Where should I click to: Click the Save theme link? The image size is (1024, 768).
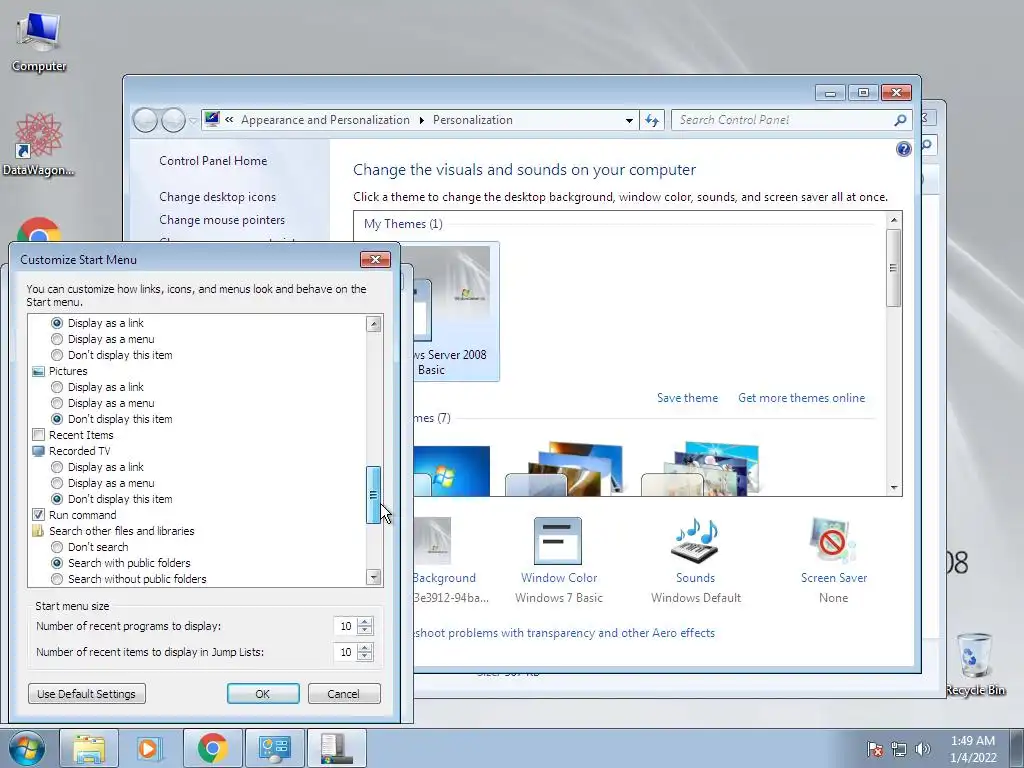pos(687,398)
